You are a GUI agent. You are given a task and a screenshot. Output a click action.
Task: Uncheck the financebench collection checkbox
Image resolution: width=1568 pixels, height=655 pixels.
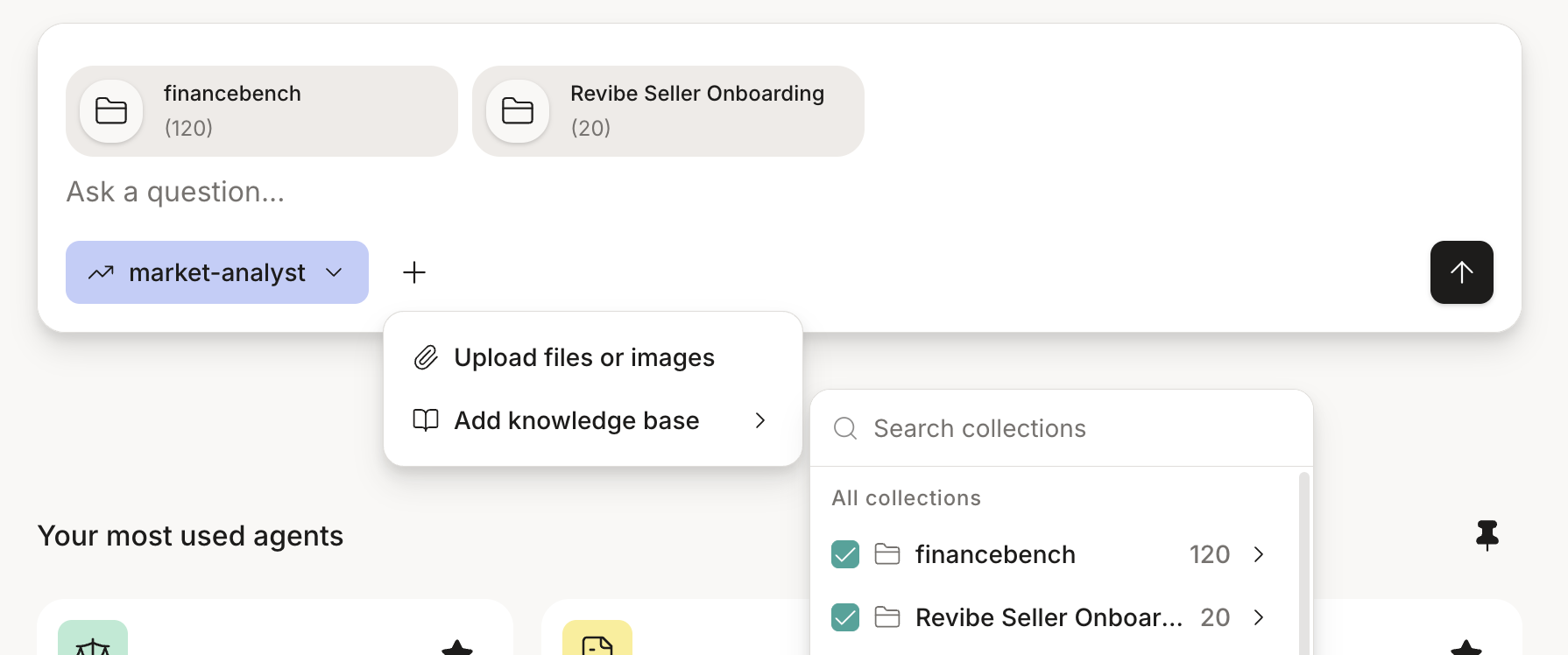coord(845,554)
